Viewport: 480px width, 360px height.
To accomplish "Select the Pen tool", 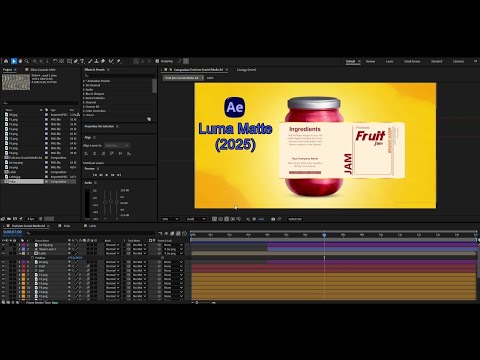I will tap(76, 61).
